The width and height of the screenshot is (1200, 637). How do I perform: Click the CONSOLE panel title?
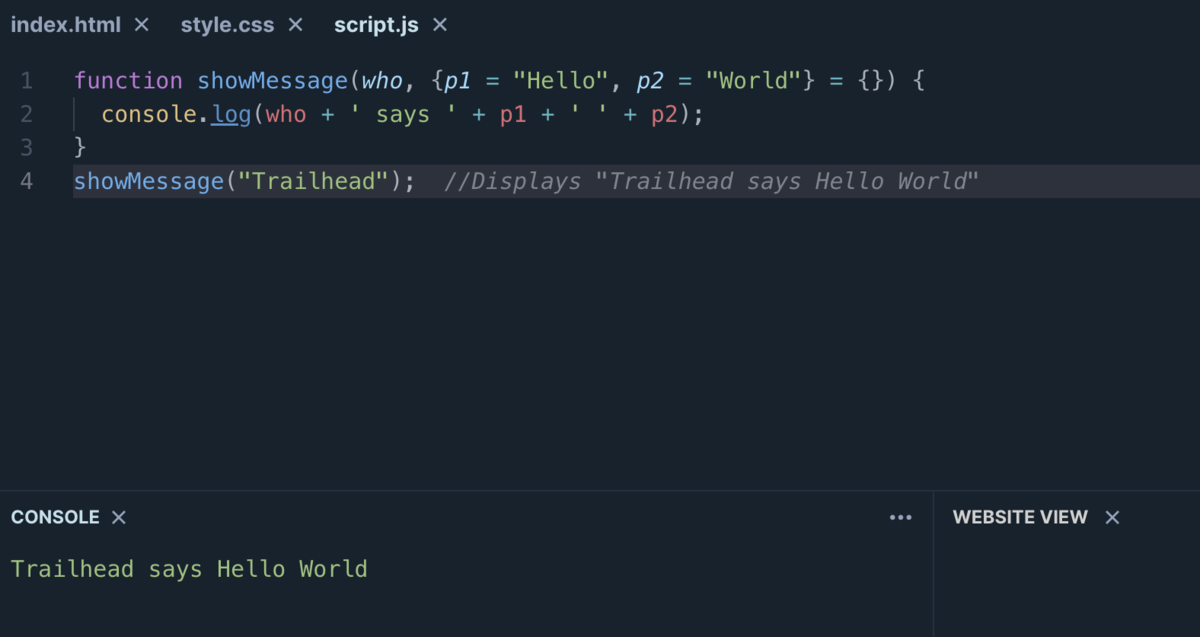(x=55, y=517)
